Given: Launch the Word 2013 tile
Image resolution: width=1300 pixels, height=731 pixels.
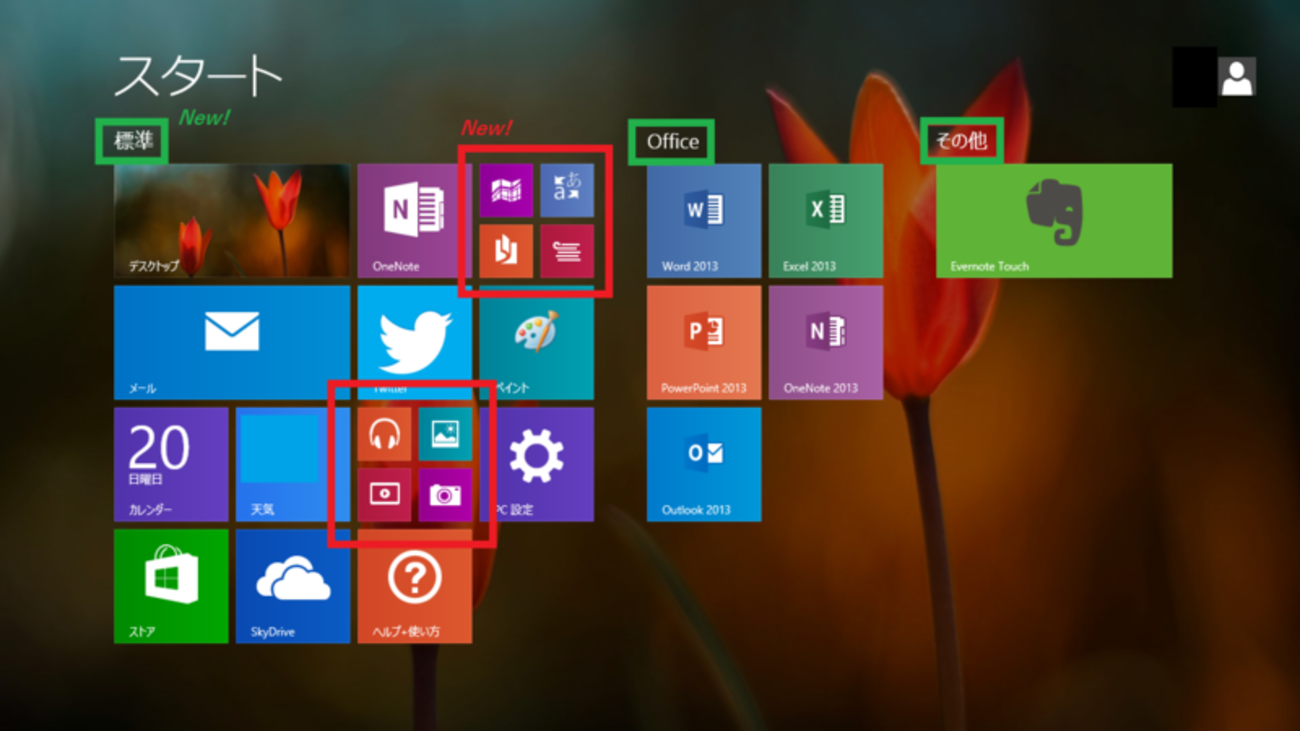Looking at the screenshot, I should 704,221.
